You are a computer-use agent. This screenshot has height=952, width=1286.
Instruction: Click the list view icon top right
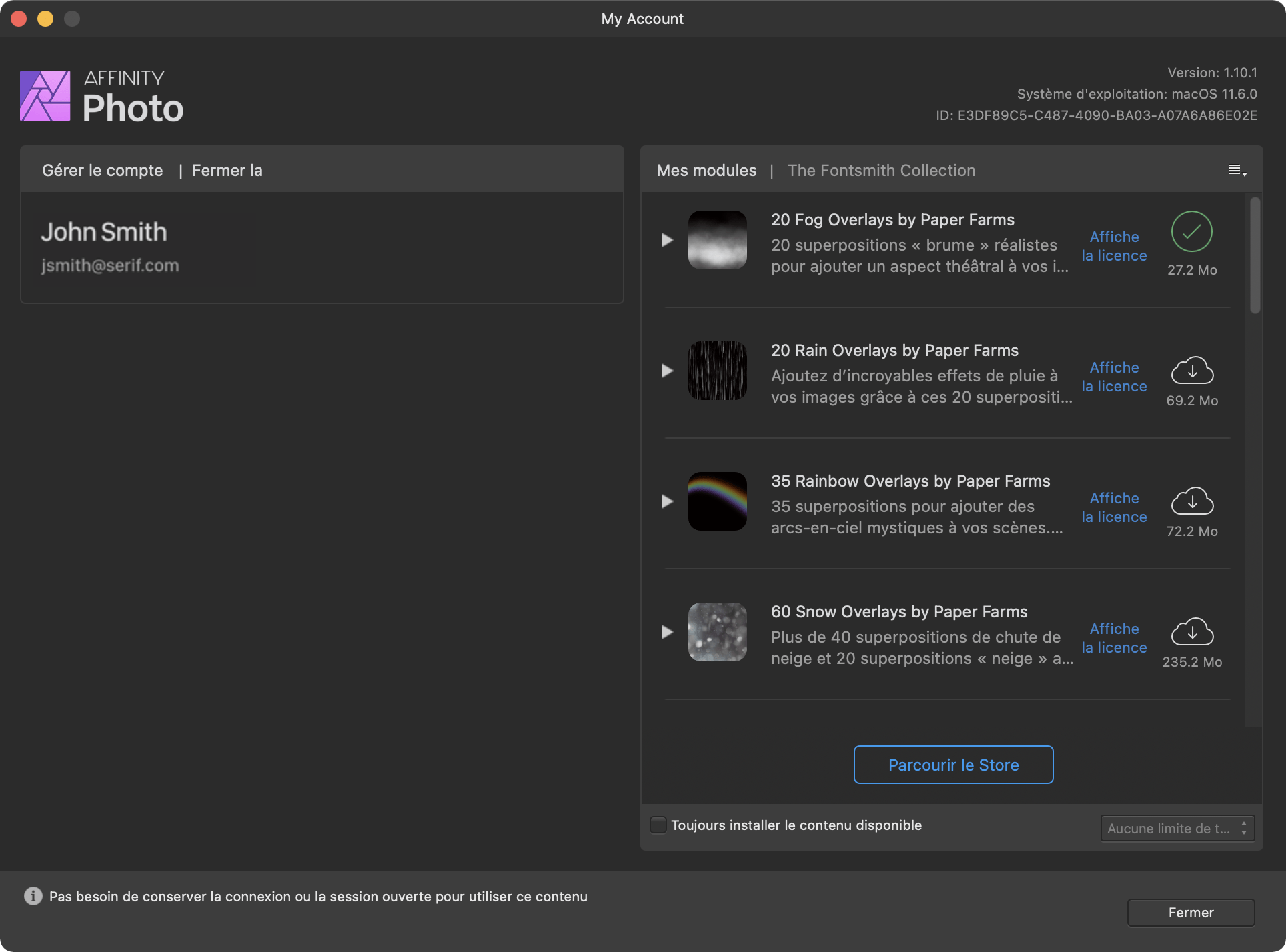point(1237,169)
